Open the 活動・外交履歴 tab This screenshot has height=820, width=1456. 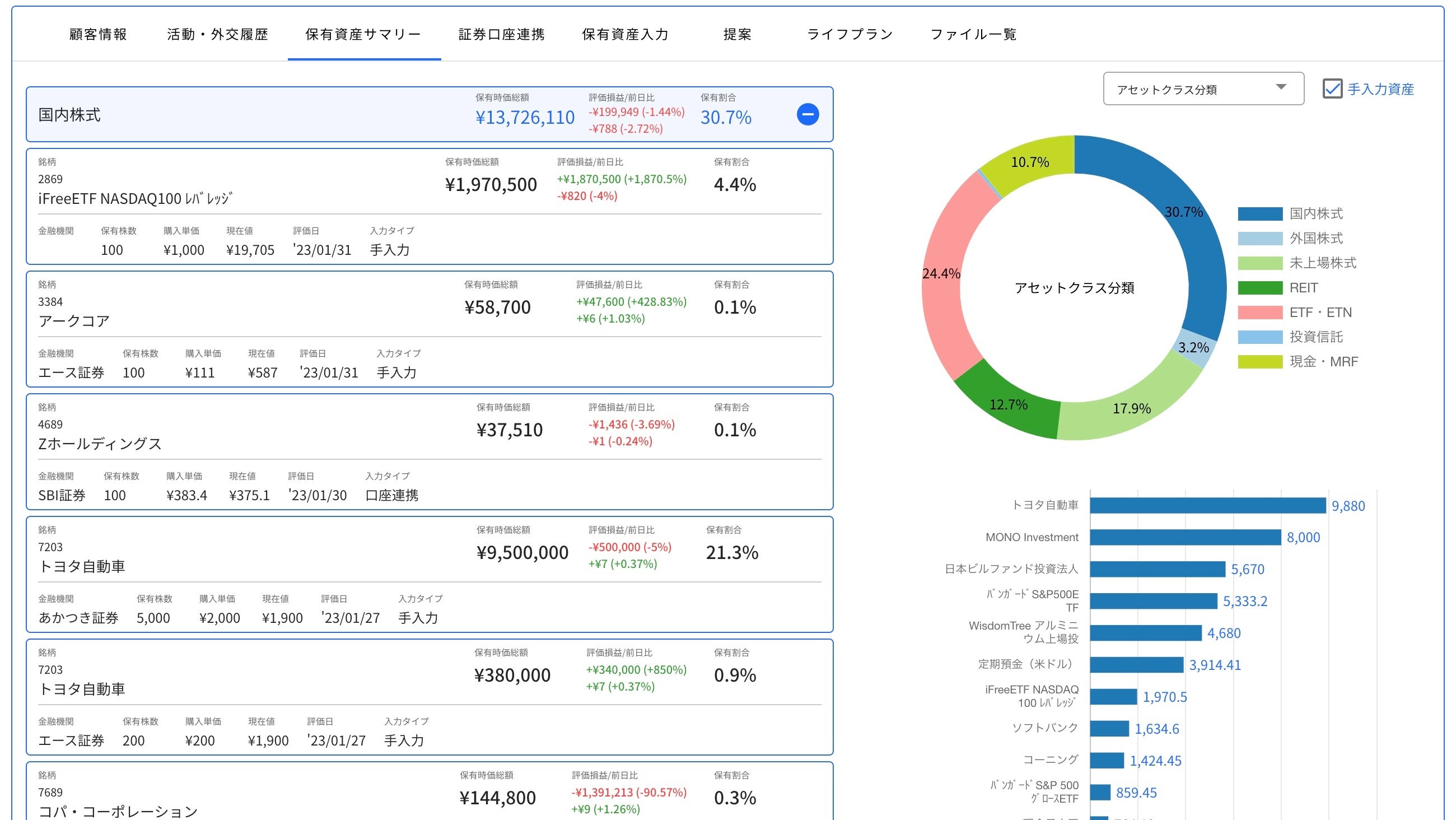coord(218,35)
